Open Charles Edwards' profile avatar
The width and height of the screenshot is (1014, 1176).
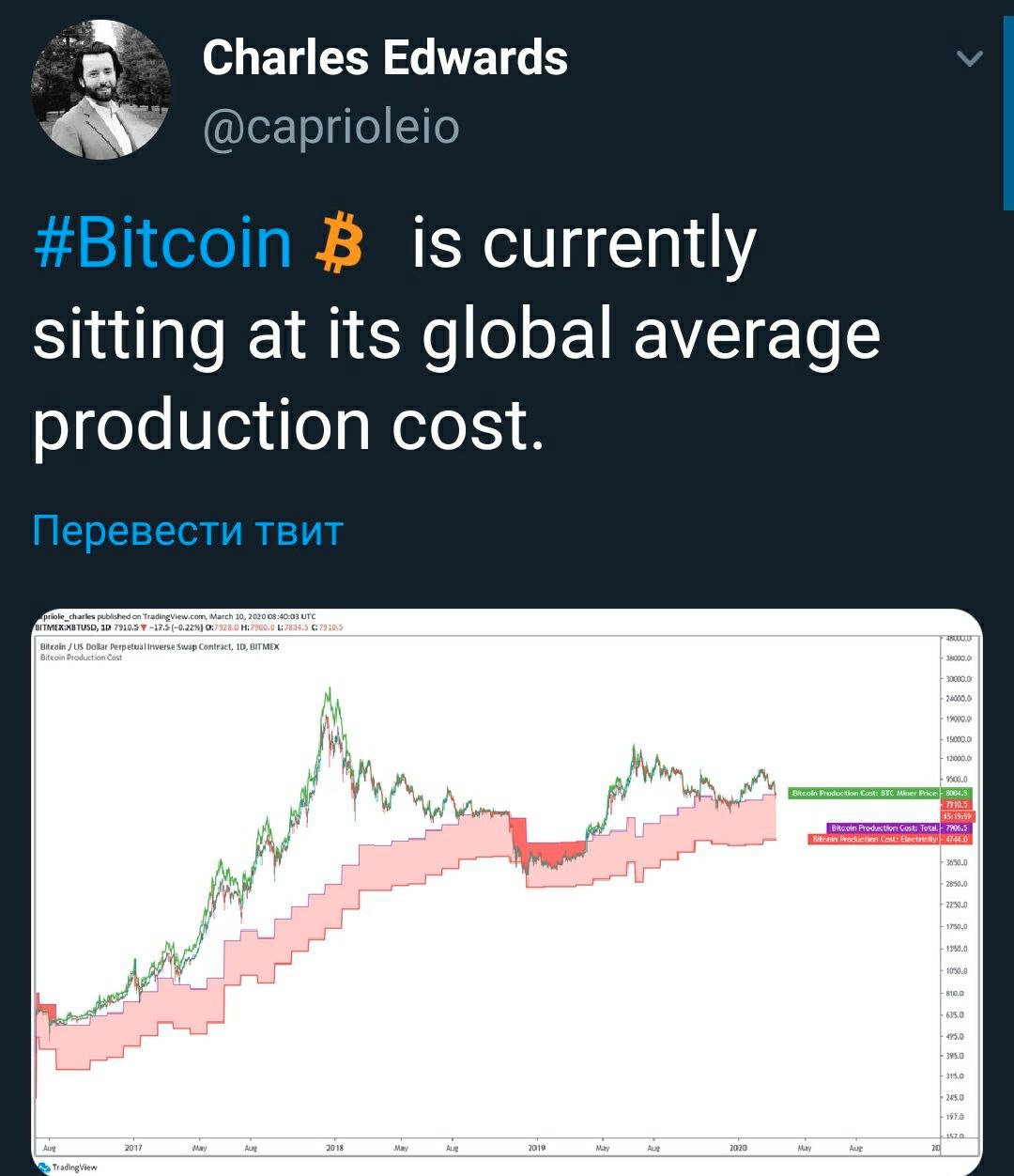coord(101,90)
